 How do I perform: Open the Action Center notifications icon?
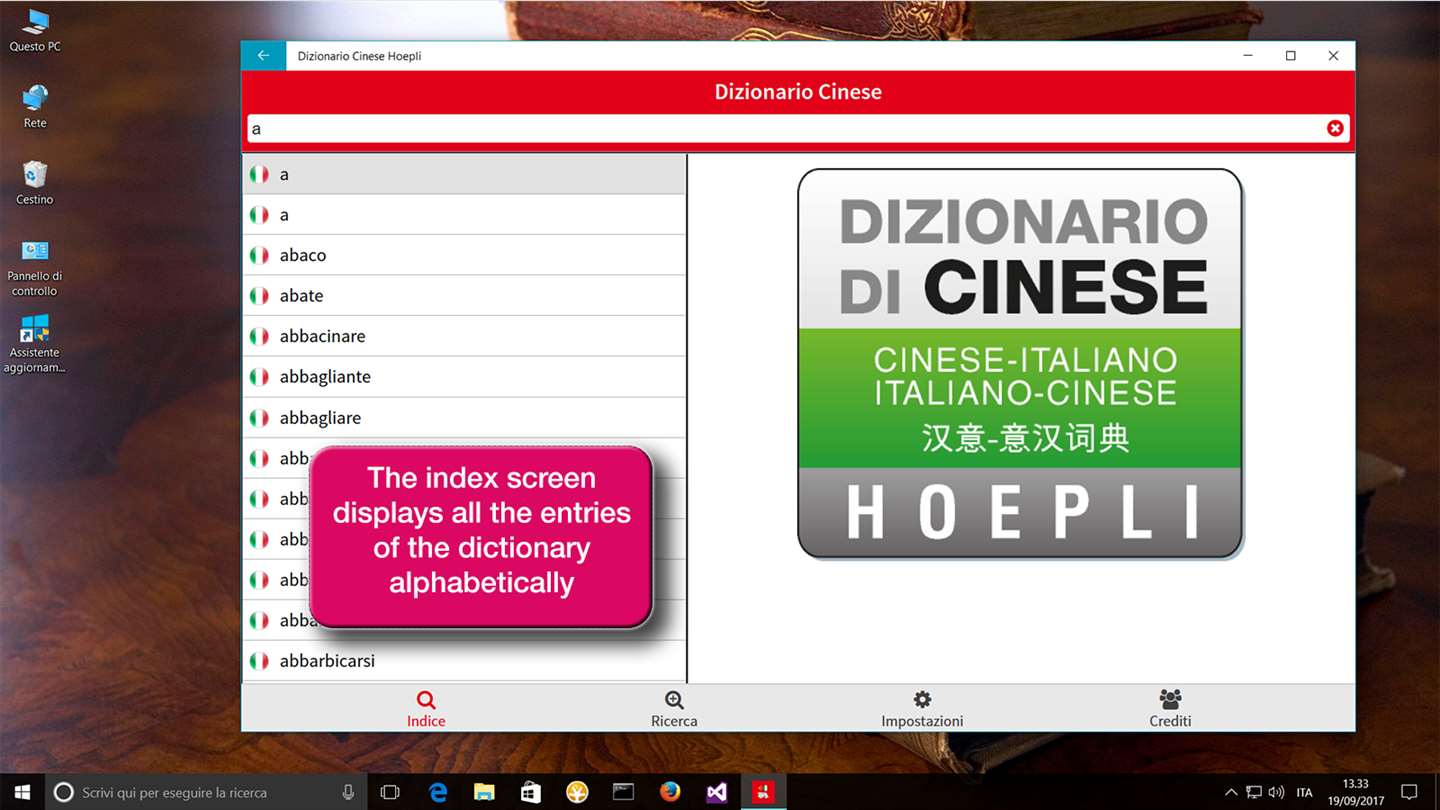pyautogui.click(x=1409, y=792)
